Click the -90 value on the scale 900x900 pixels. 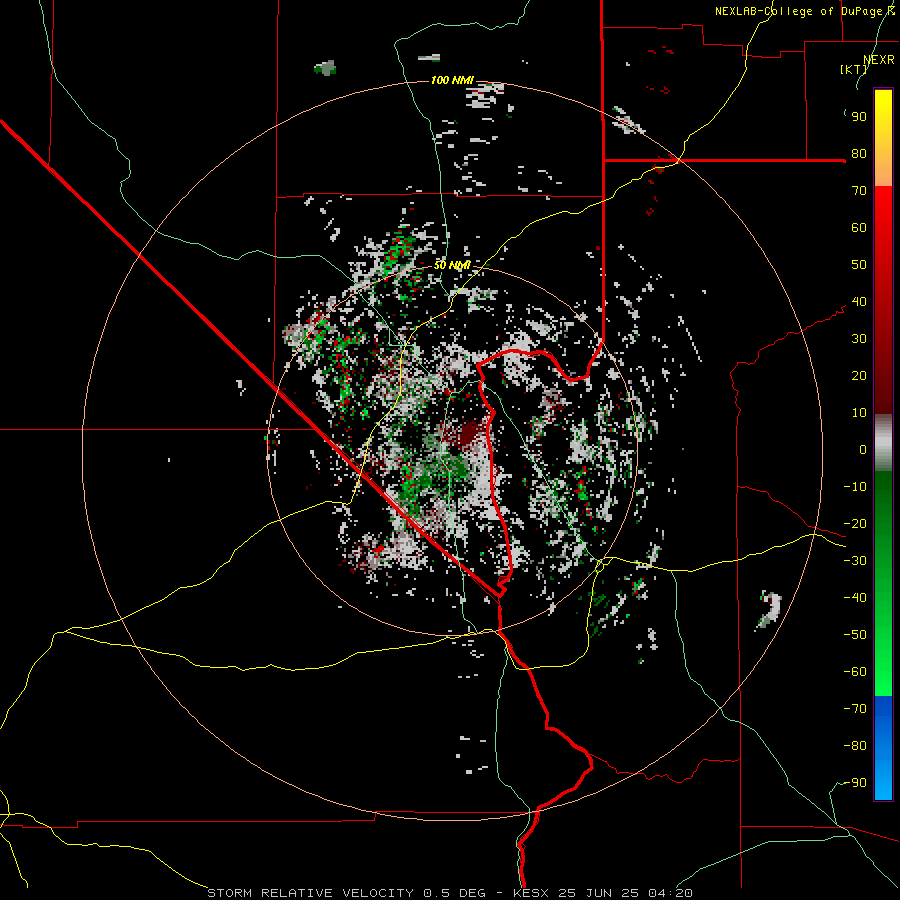click(855, 783)
